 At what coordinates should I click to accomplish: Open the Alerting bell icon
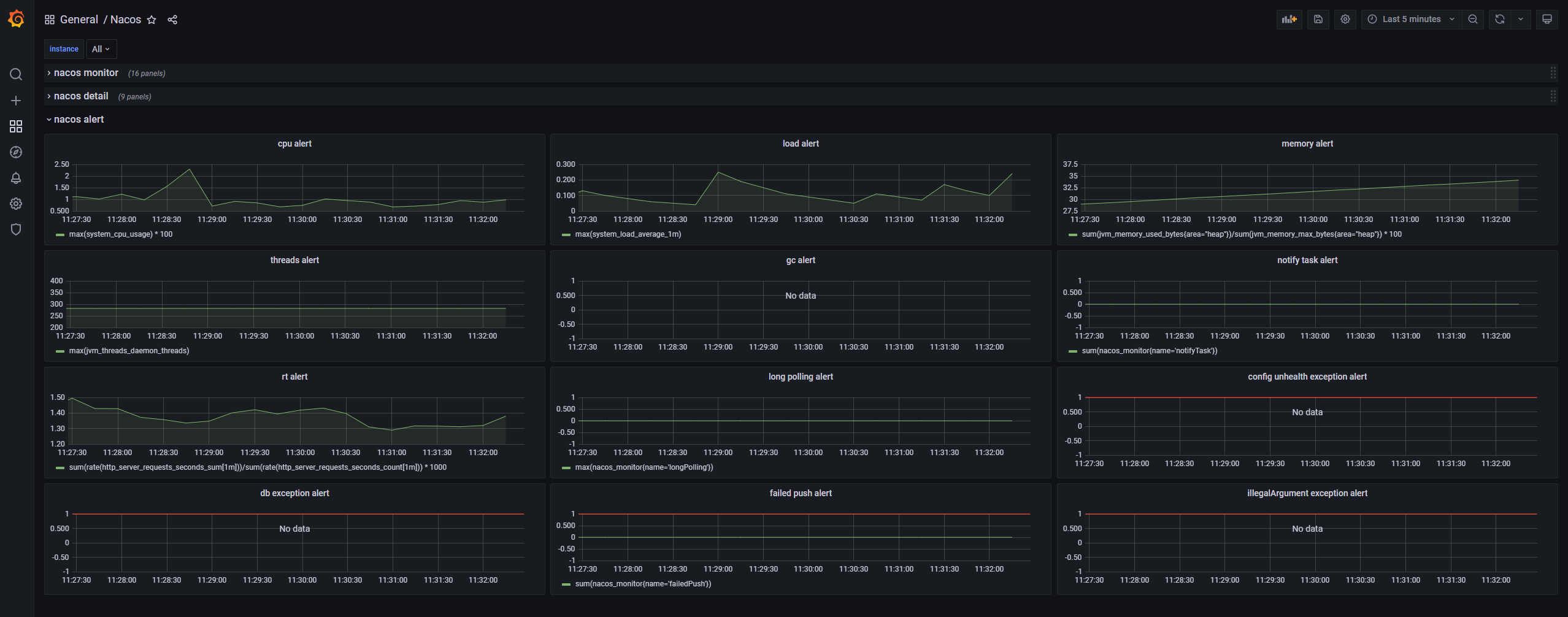[x=16, y=178]
